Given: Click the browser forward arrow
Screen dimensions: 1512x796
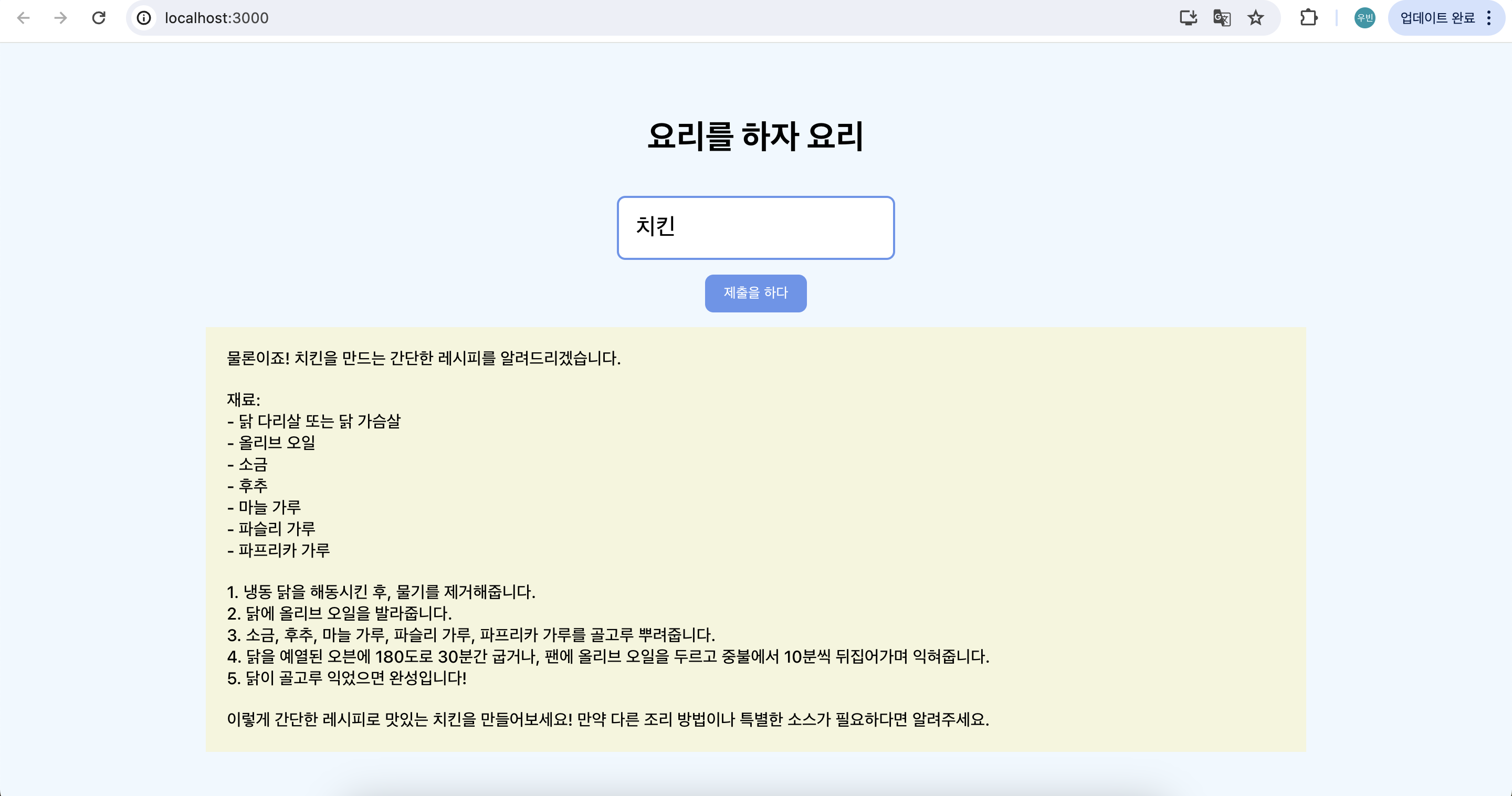Looking at the screenshot, I should 60,18.
